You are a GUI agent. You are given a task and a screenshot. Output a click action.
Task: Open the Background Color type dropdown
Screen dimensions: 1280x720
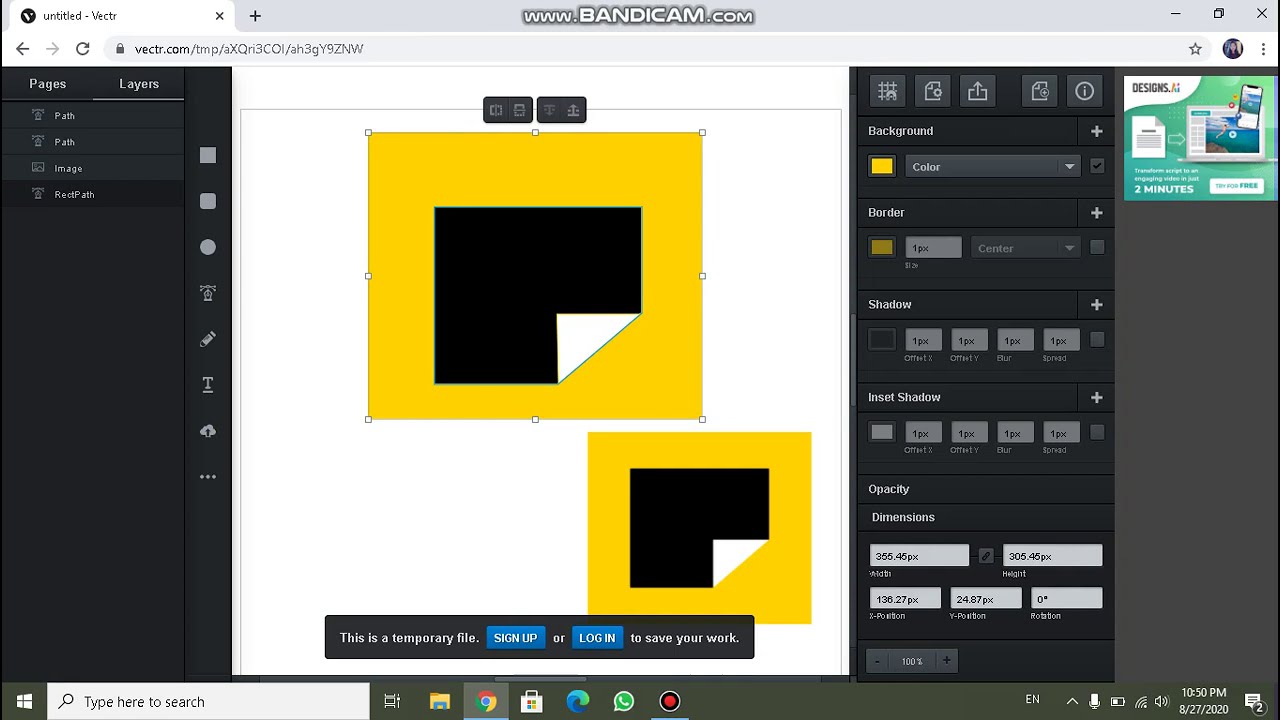(993, 167)
